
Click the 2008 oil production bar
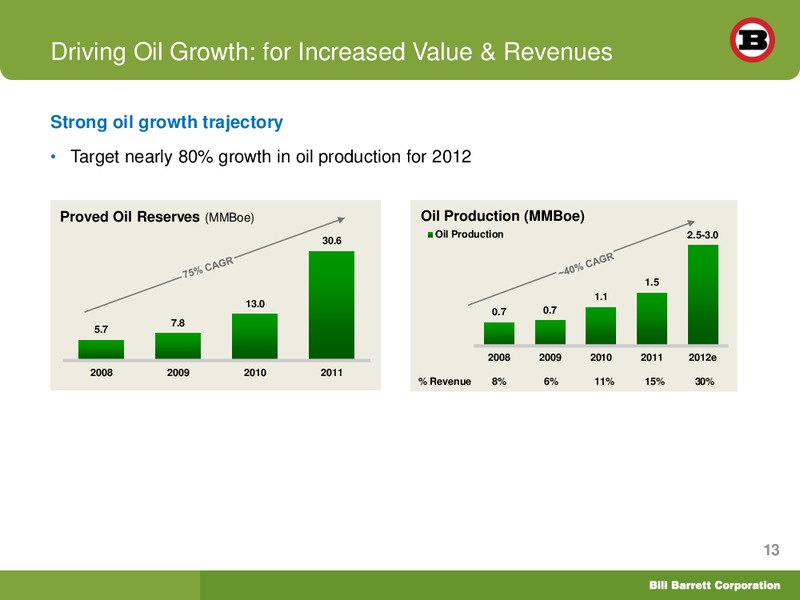499,333
